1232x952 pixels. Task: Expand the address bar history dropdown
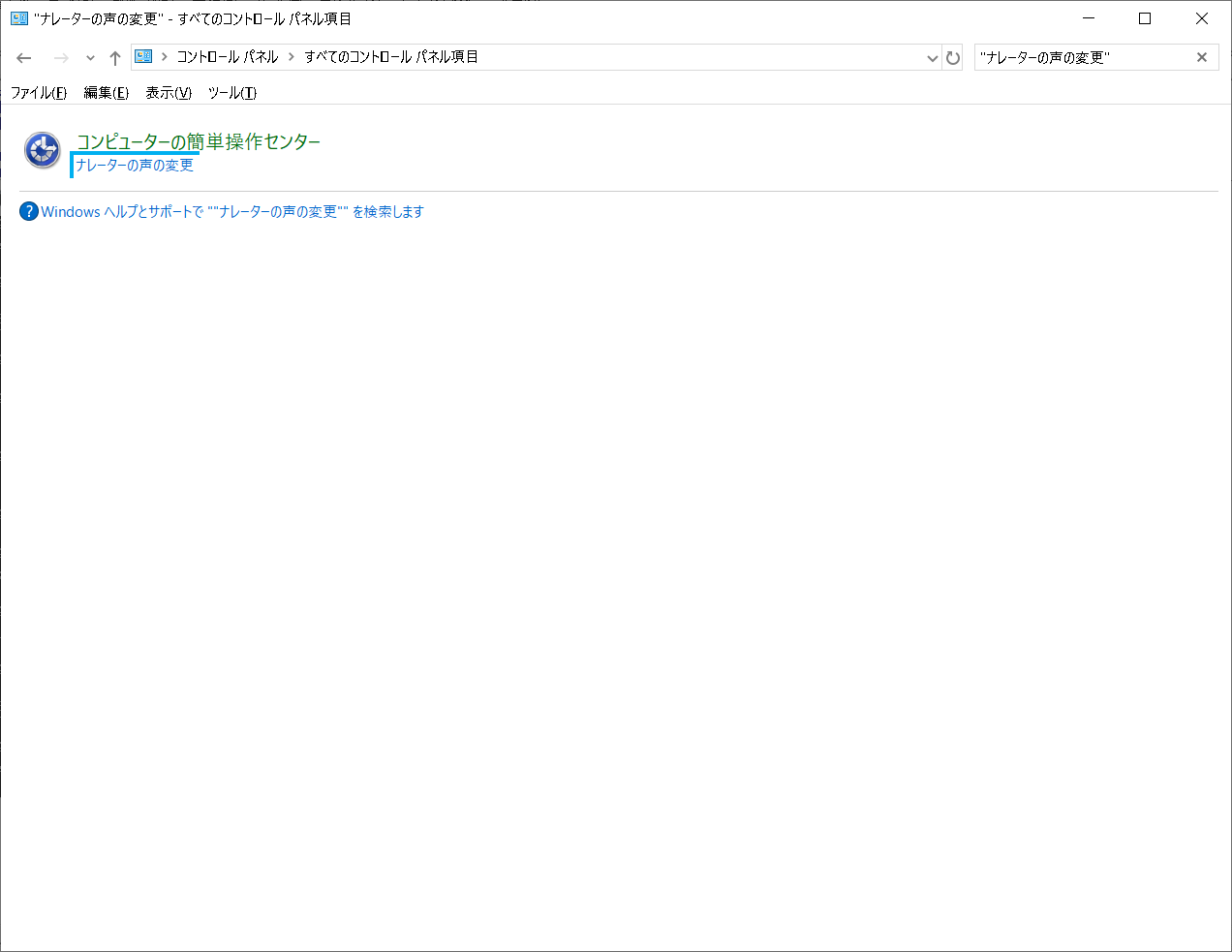coord(932,58)
